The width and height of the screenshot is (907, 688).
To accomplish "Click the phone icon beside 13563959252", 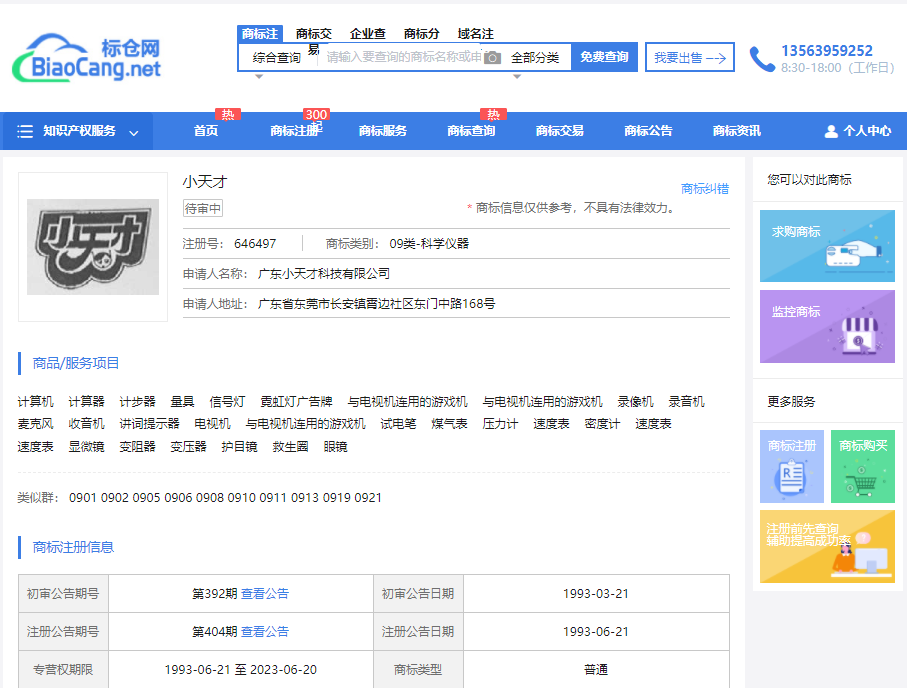I will click(762, 59).
